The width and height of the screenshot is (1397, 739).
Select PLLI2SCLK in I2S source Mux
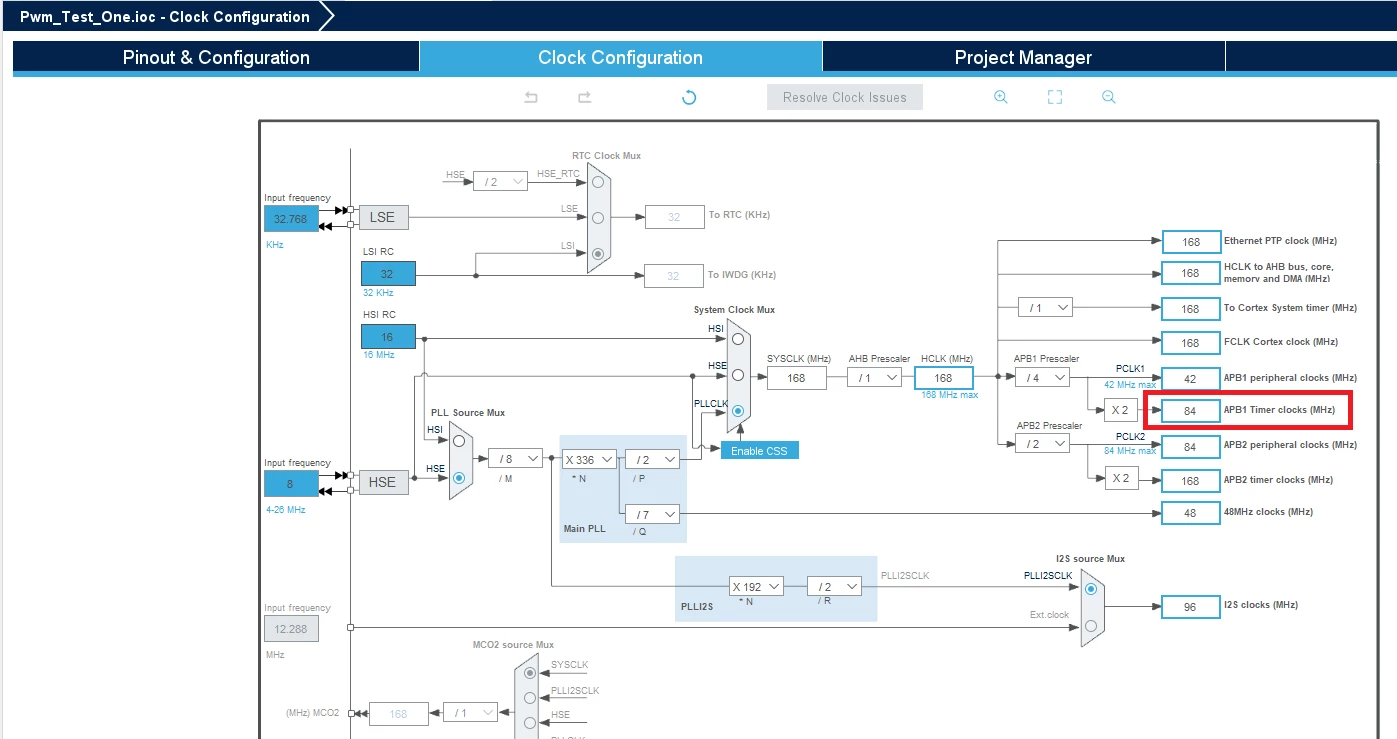click(1090, 589)
